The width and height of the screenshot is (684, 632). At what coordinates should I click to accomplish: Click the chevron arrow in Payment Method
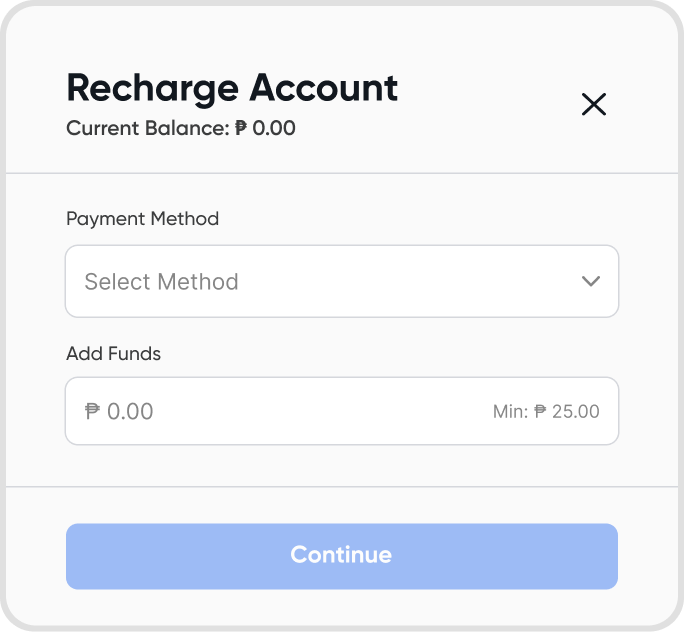[591, 281]
